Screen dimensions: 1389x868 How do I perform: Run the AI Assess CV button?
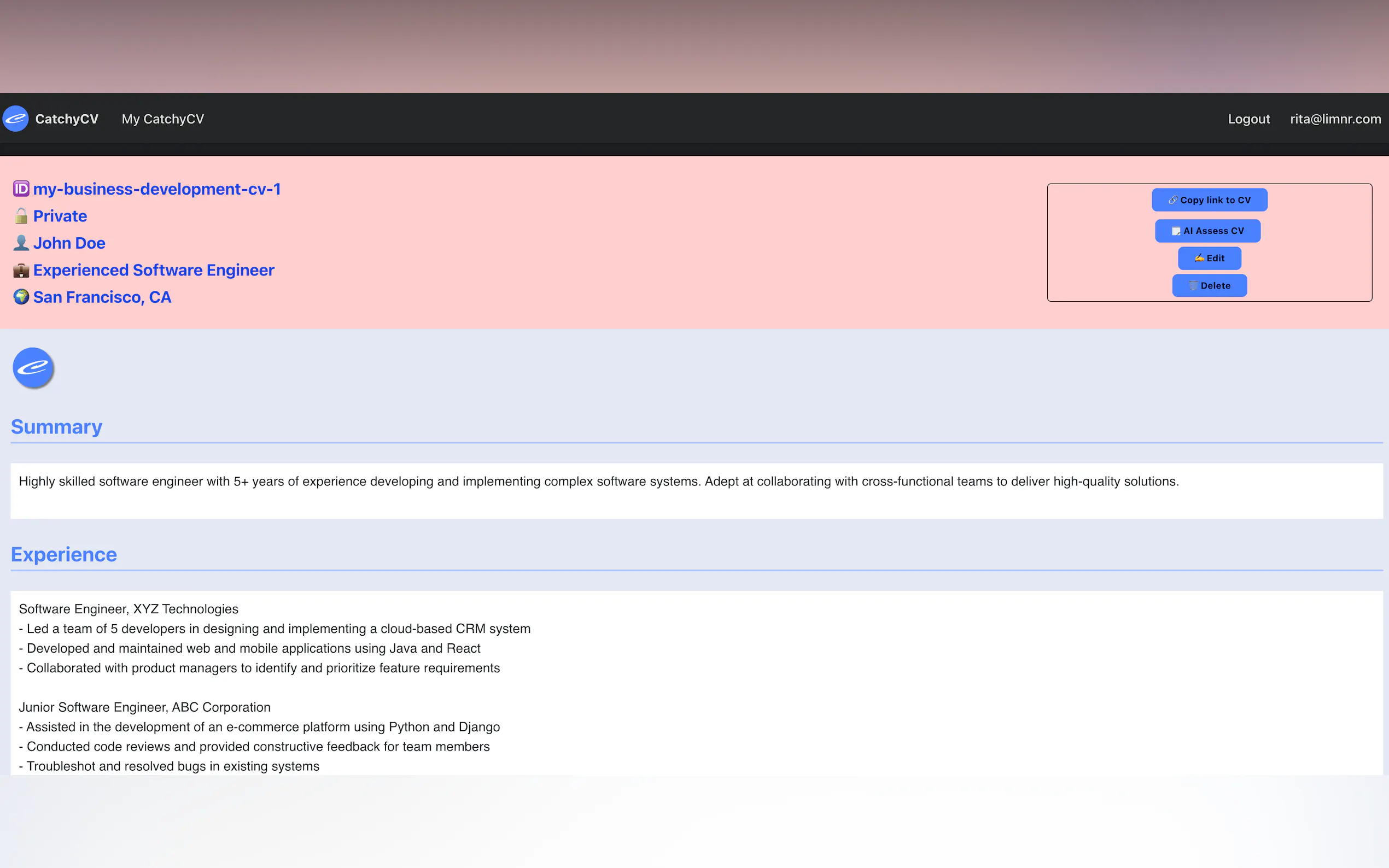click(x=1207, y=231)
